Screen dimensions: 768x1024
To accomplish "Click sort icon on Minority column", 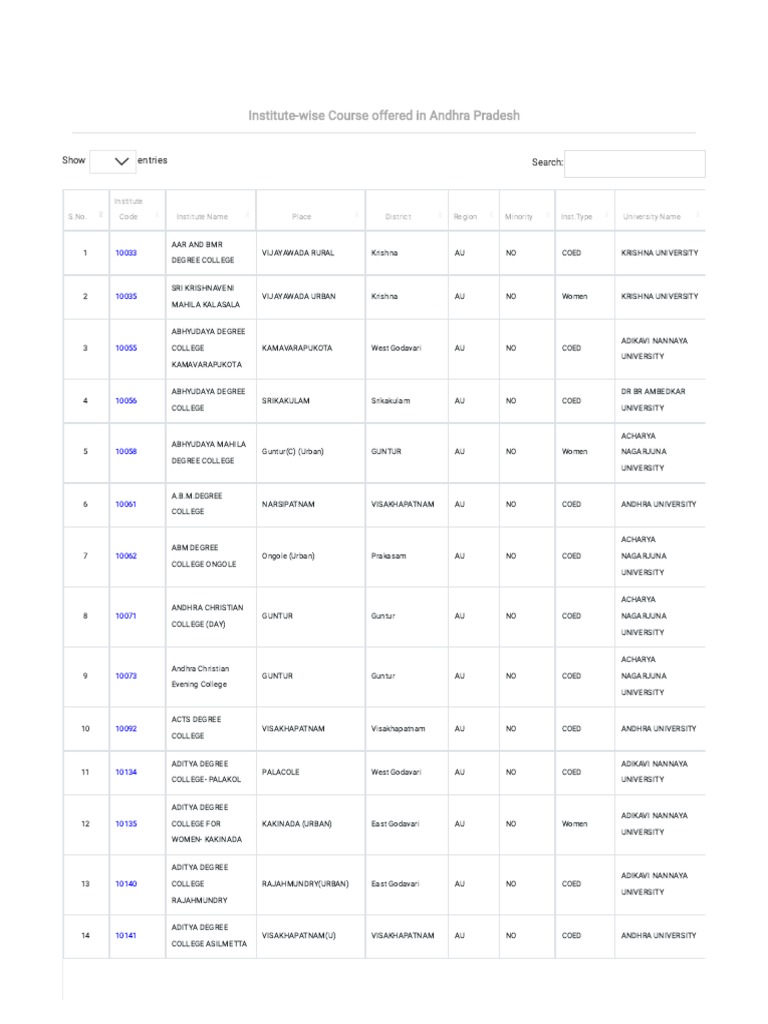I will coord(547,216).
